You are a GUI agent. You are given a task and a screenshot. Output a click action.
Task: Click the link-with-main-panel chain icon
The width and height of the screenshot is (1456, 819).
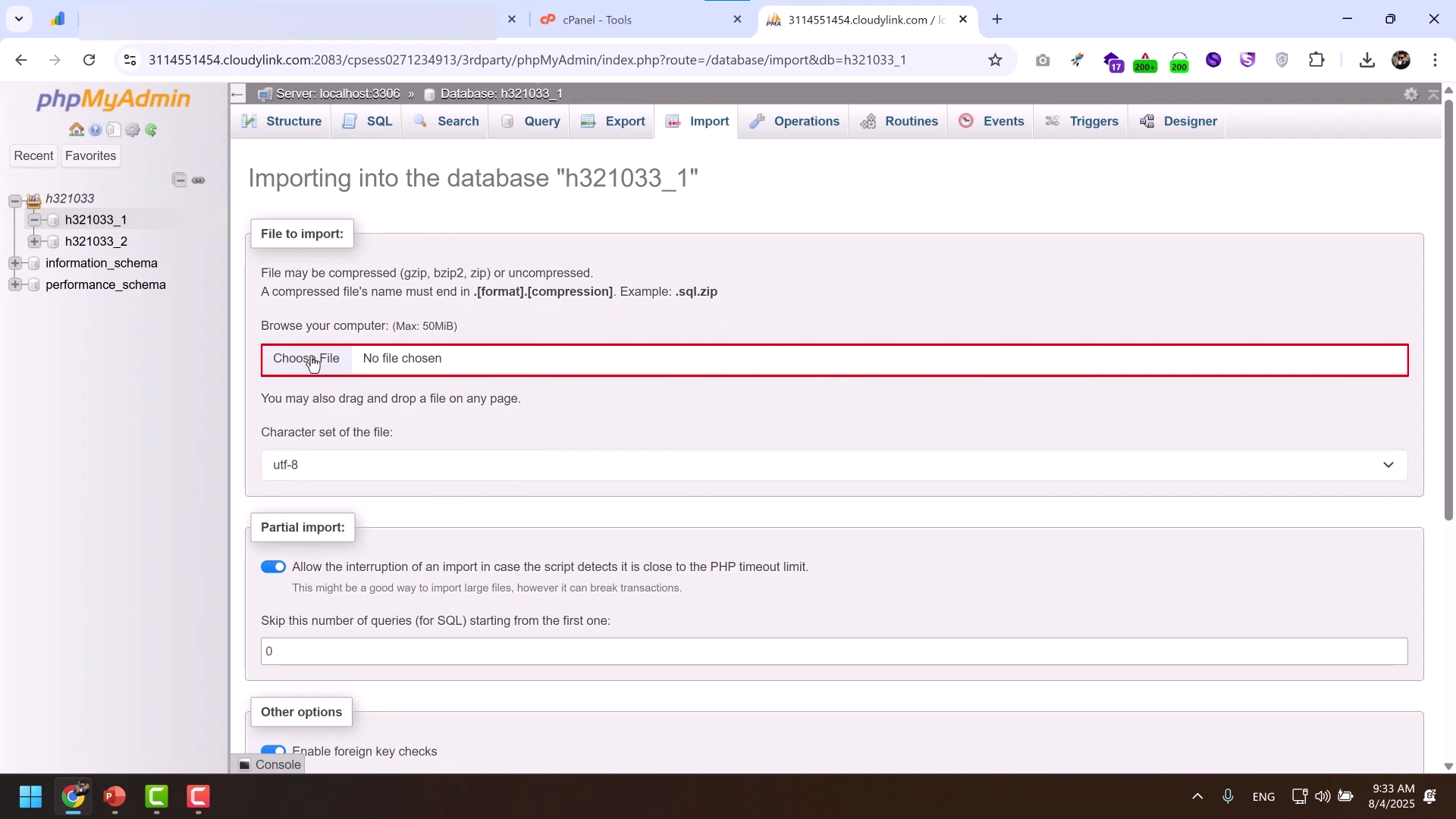199,180
